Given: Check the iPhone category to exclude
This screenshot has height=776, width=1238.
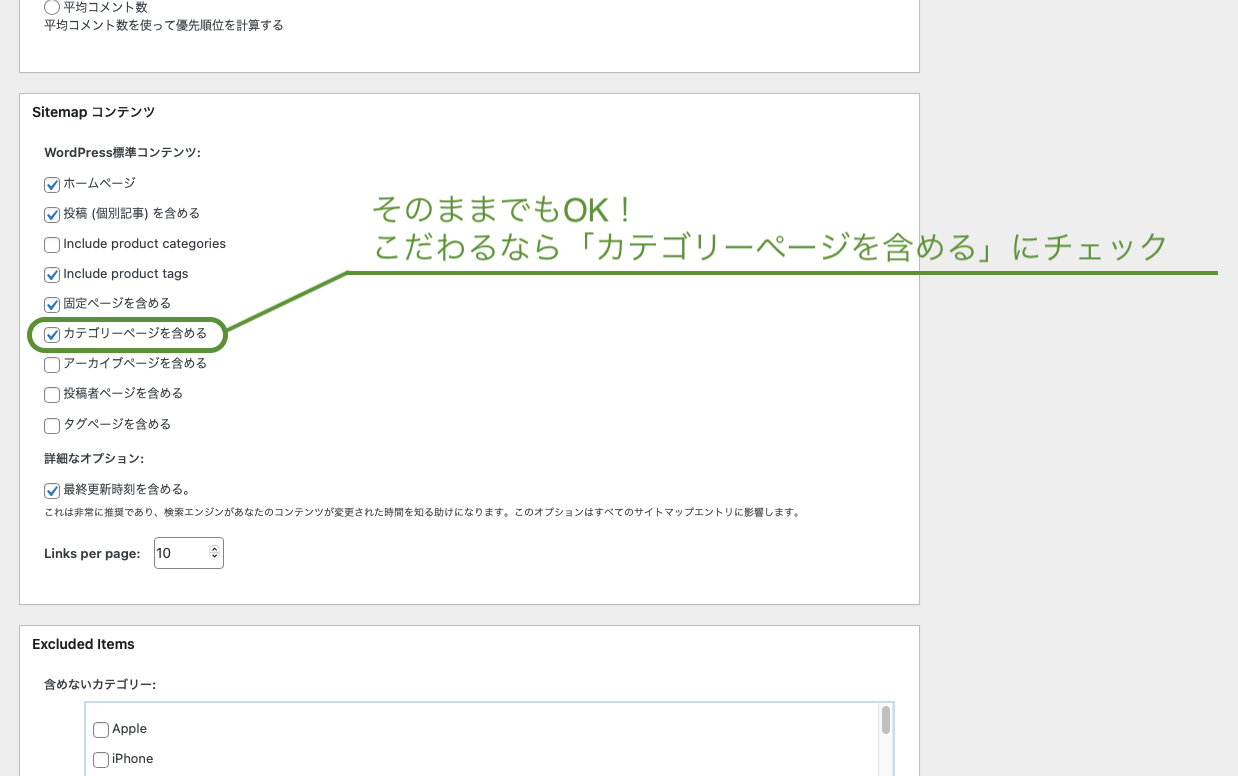Looking at the screenshot, I should [x=101, y=760].
